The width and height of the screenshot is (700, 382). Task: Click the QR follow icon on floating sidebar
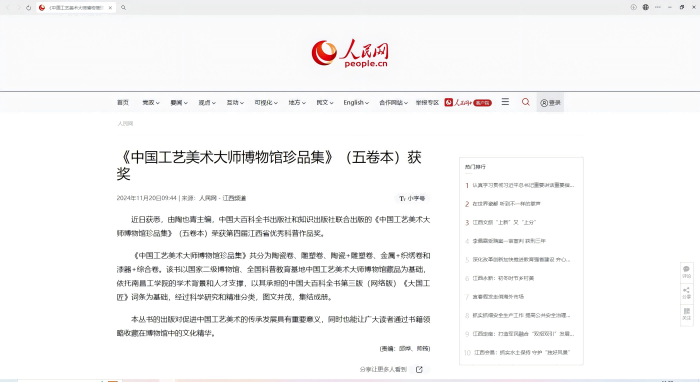687,314
